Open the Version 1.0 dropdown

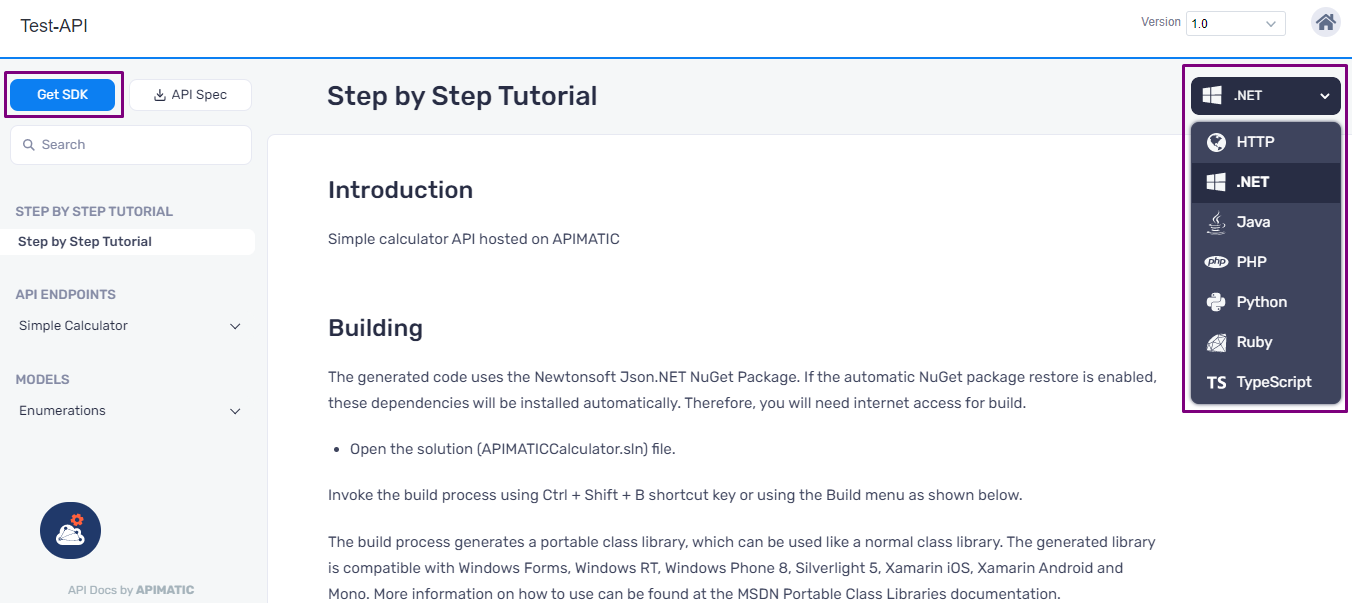[1236, 23]
